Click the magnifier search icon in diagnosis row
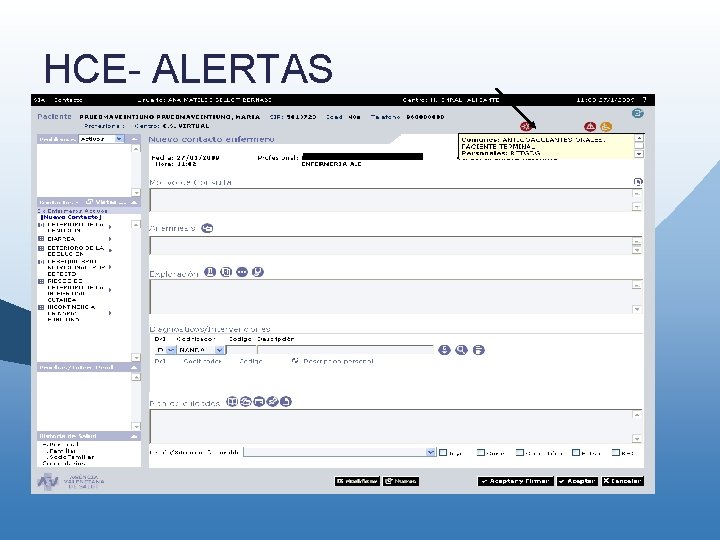This screenshot has width=720, height=540. (461, 350)
